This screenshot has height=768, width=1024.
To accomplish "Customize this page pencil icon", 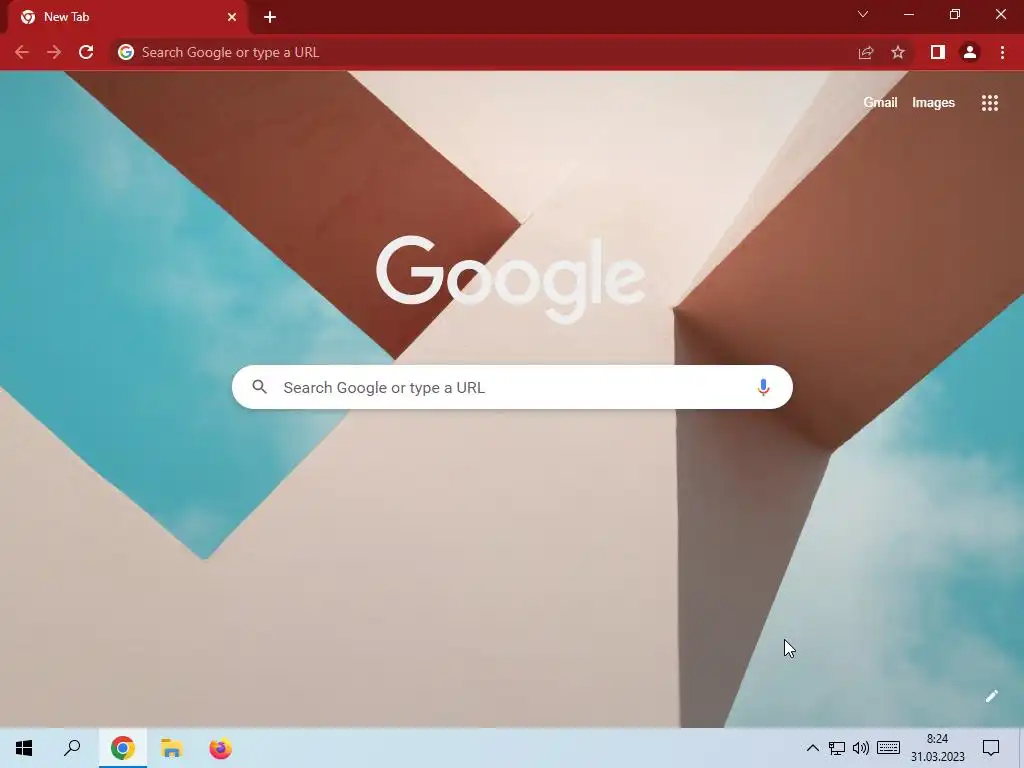I will pos(991,696).
